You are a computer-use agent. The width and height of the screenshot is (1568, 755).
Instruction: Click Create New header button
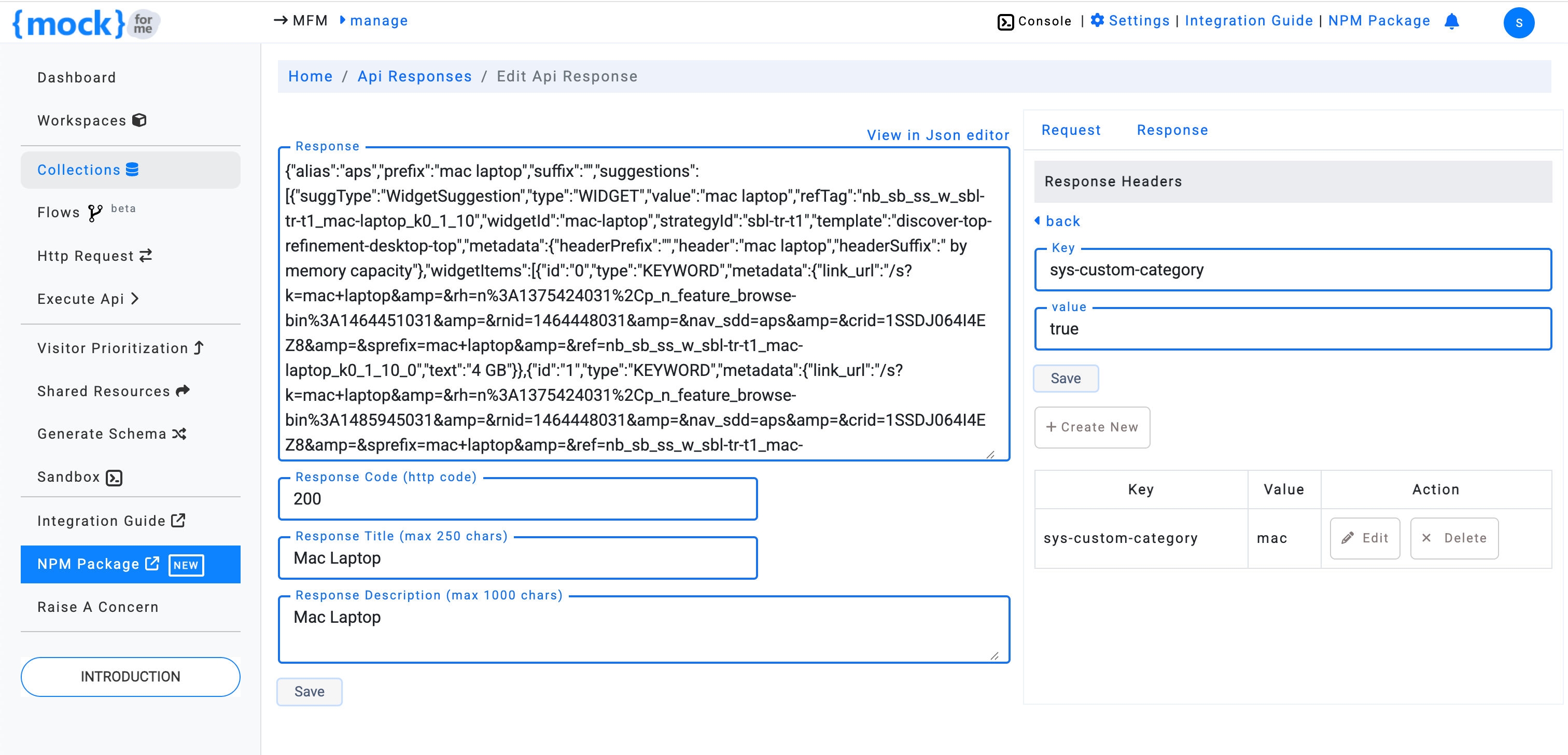click(x=1091, y=427)
